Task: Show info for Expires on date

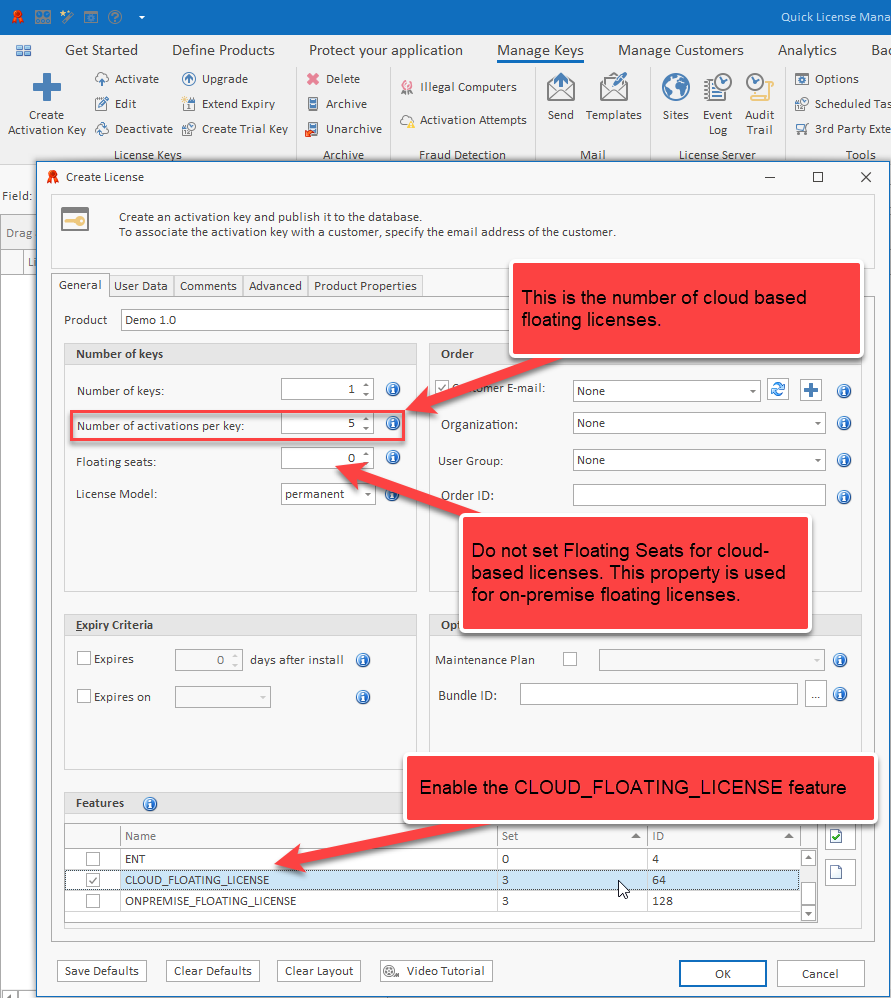Action: tap(363, 697)
